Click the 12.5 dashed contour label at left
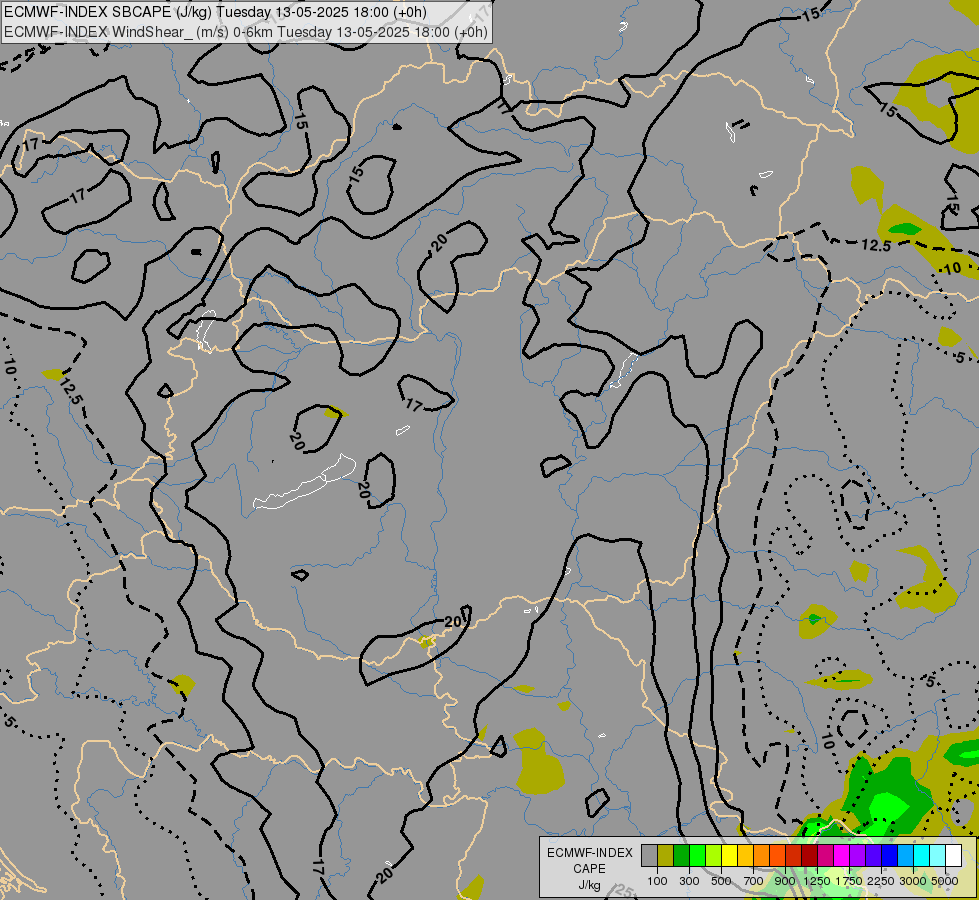 pyautogui.click(x=71, y=392)
